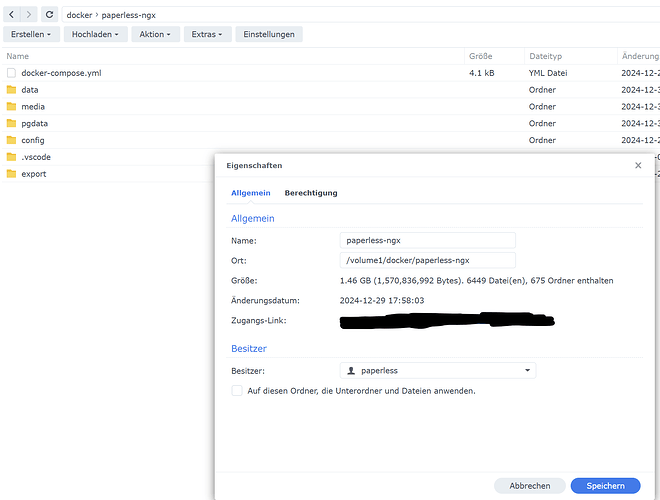Click the size text '1.46 GB (1,570,836,992 Bytes)'

[x=401, y=280]
